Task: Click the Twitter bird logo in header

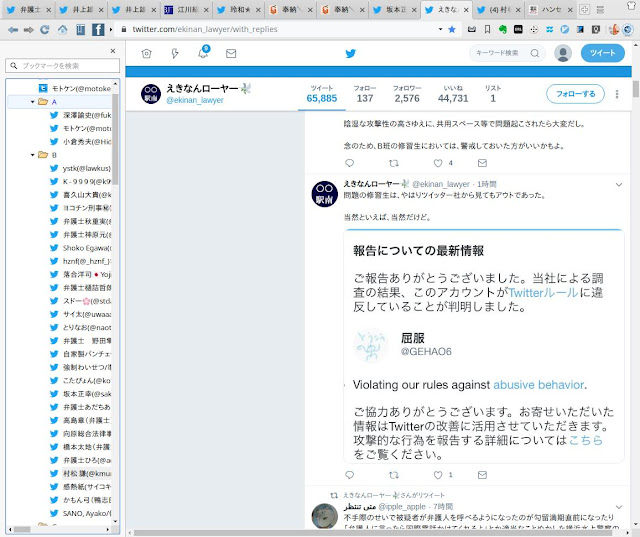Action: [x=350, y=53]
